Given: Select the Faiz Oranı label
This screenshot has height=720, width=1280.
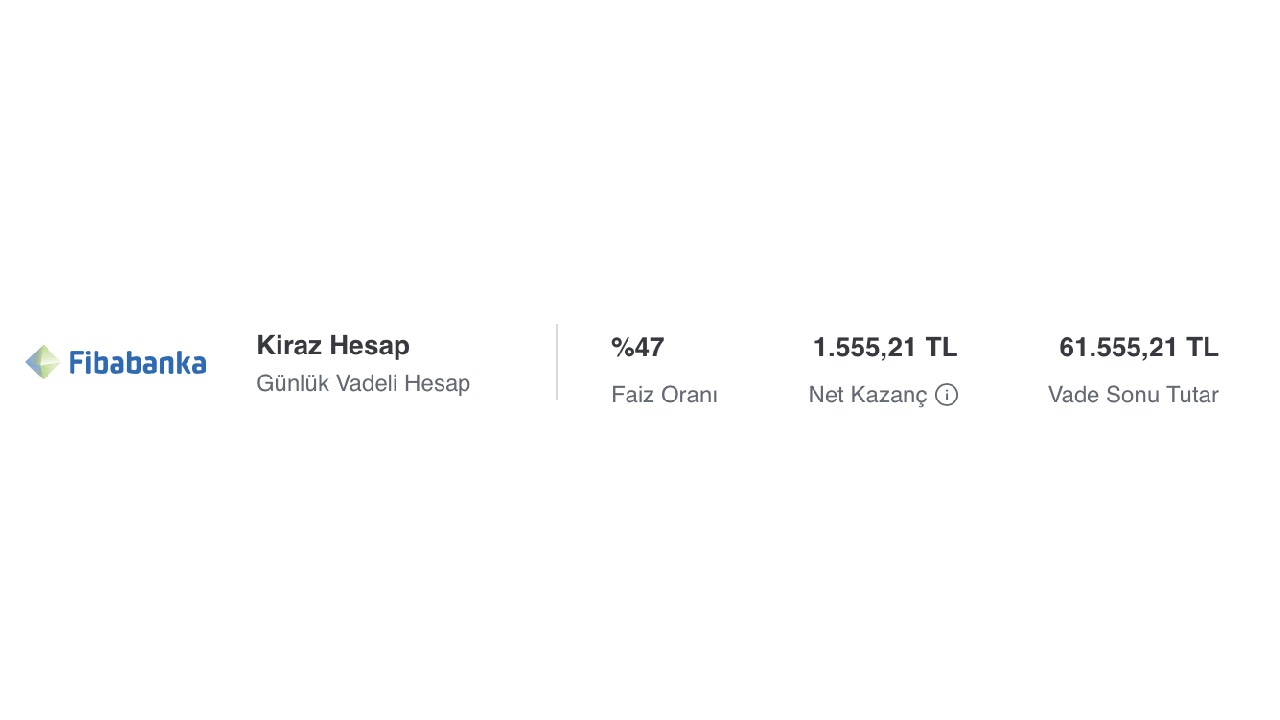Looking at the screenshot, I should coord(664,395).
